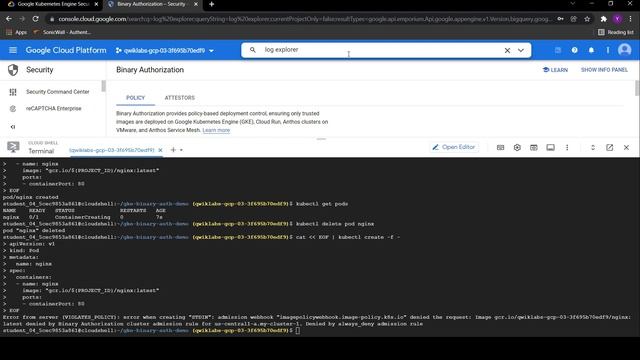
Task: Click the Cloud Shell terminal logo icon
Action: click(x=13, y=147)
